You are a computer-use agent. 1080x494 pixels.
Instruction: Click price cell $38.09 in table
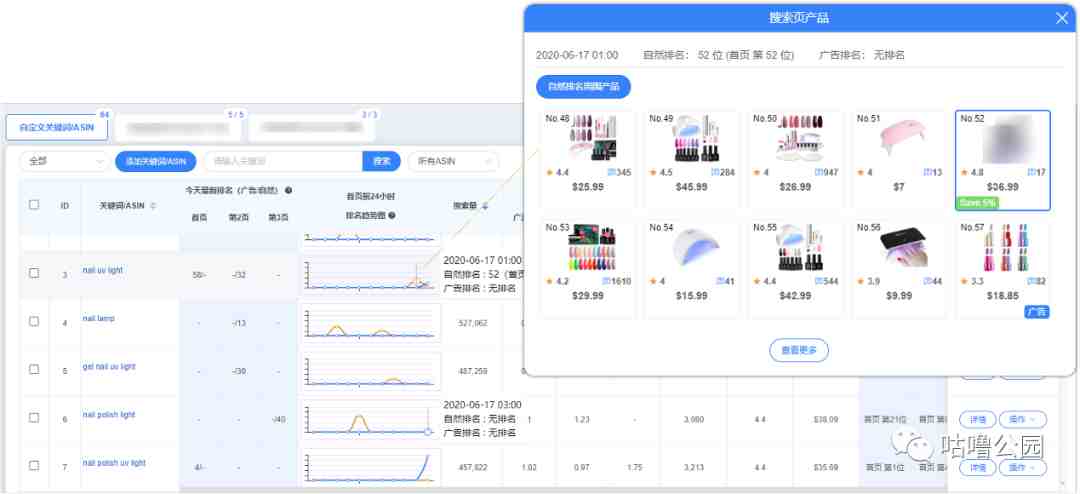[826, 419]
